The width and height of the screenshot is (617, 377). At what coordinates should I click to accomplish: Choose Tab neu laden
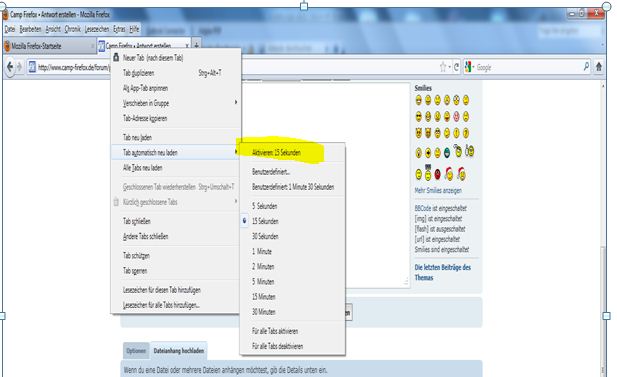point(175,137)
